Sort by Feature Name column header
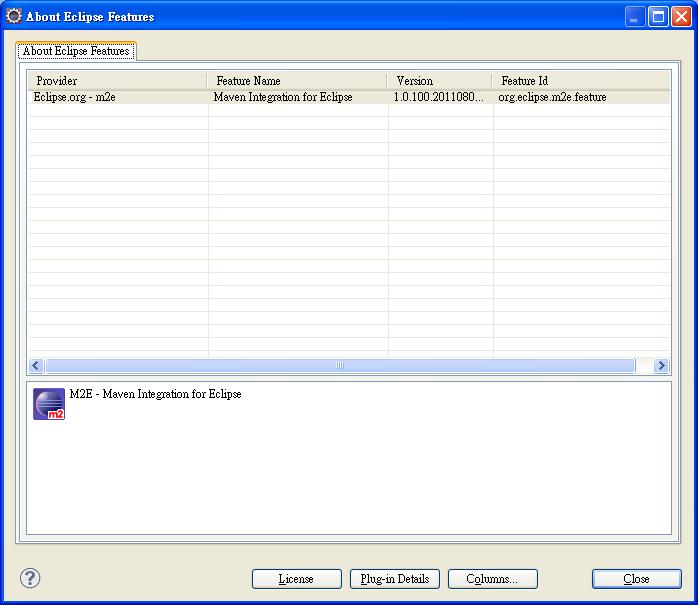 (297, 81)
